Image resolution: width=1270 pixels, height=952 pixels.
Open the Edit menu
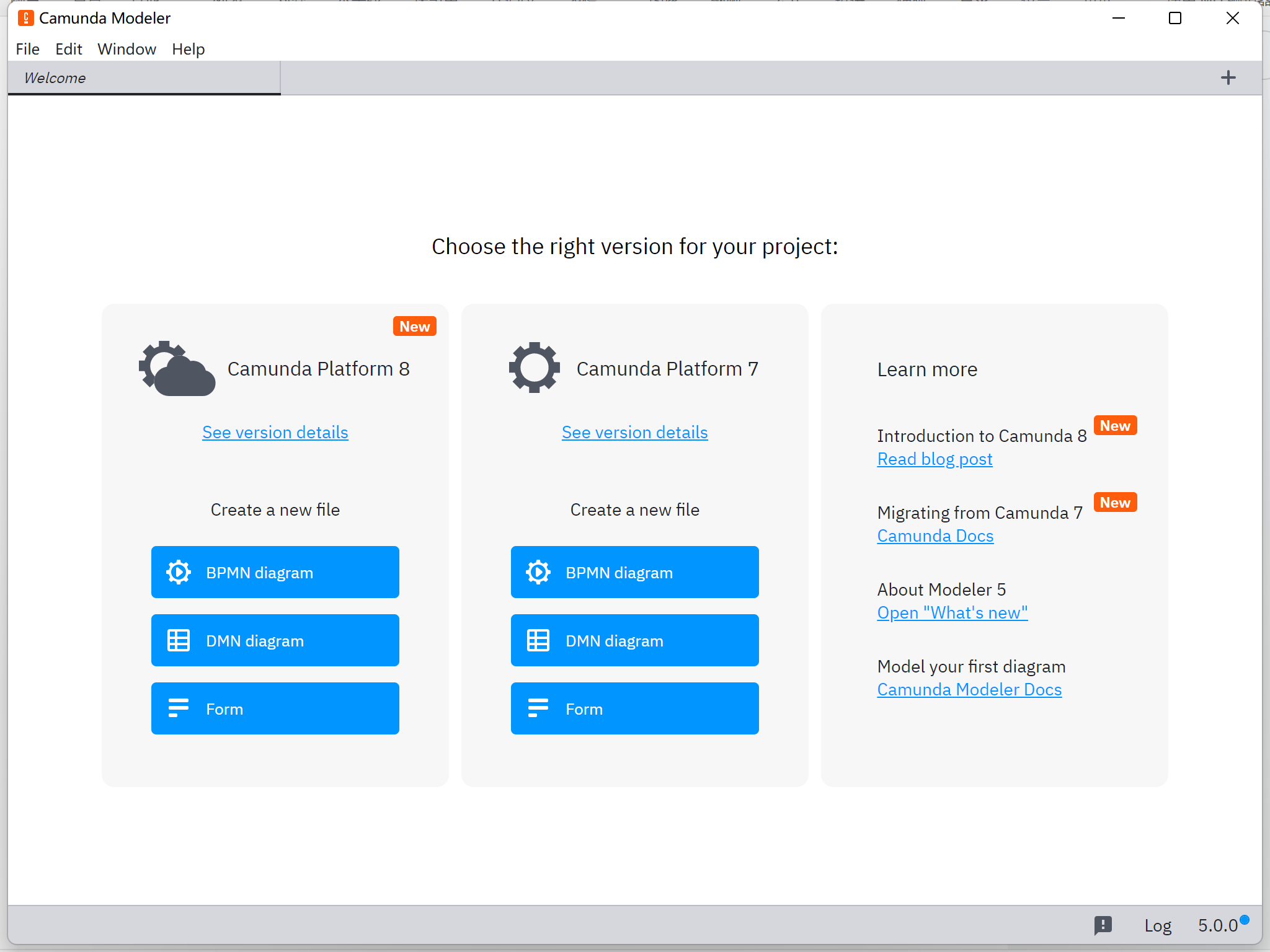[x=68, y=49]
